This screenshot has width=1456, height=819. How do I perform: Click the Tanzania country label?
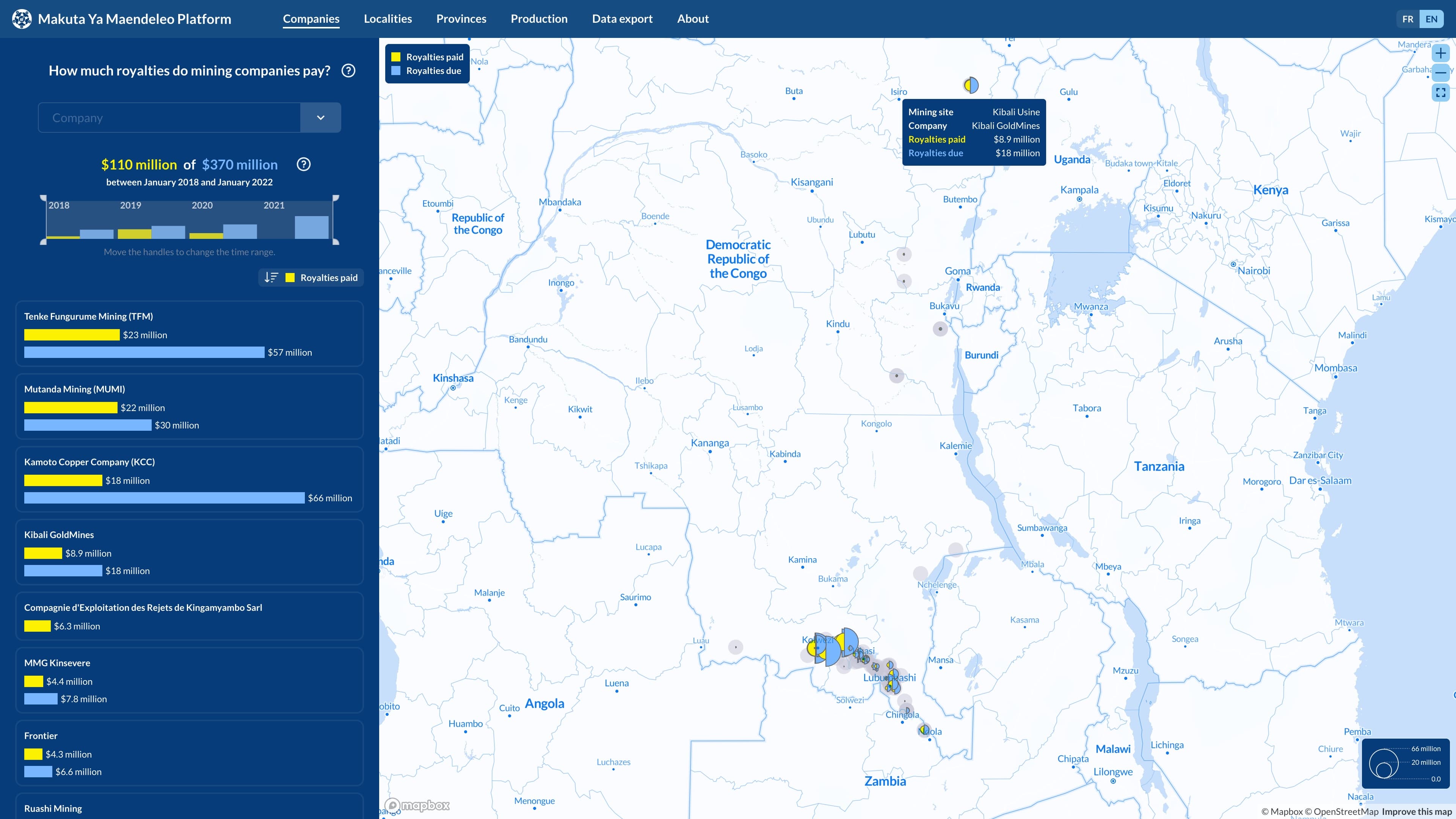[1159, 466]
